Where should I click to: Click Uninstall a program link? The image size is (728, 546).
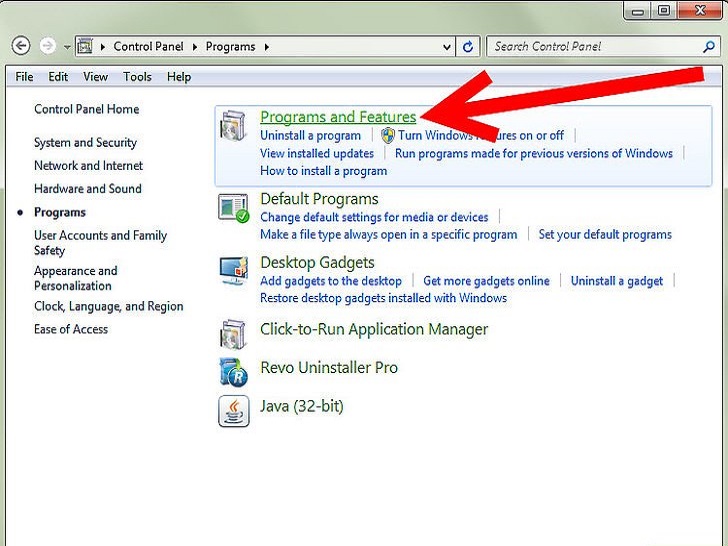coord(310,136)
